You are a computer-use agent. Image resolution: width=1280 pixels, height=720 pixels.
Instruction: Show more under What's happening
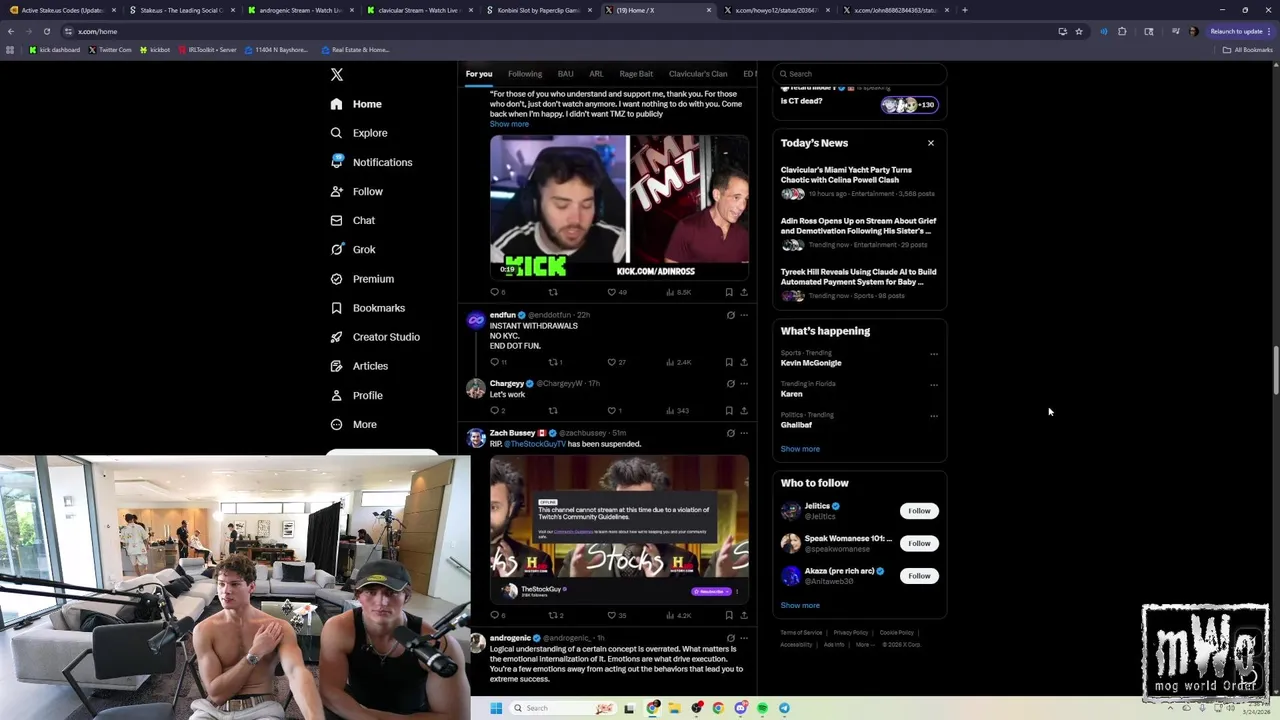click(800, 449)
